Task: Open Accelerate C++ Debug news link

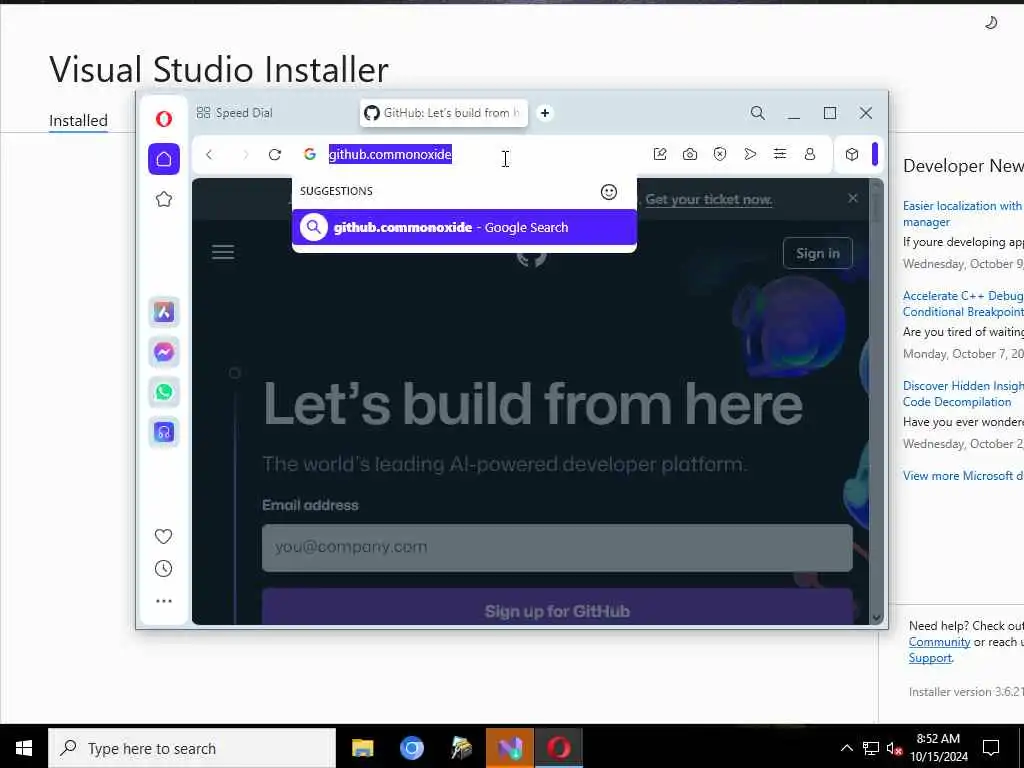Action: 963,304
